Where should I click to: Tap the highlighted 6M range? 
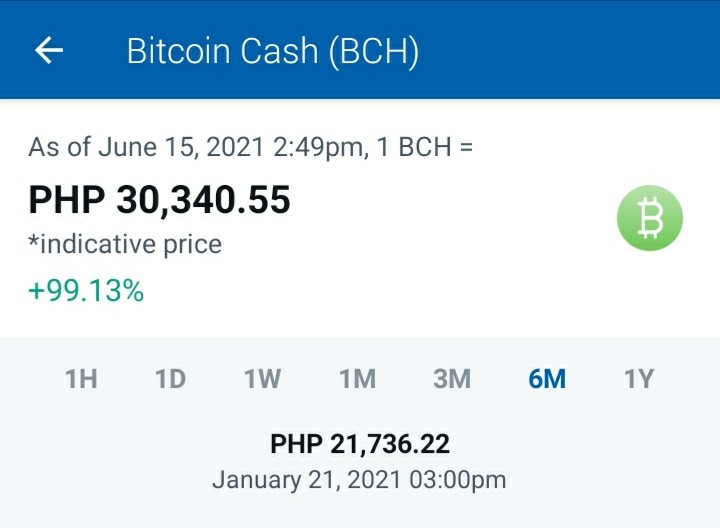point(547,379)
